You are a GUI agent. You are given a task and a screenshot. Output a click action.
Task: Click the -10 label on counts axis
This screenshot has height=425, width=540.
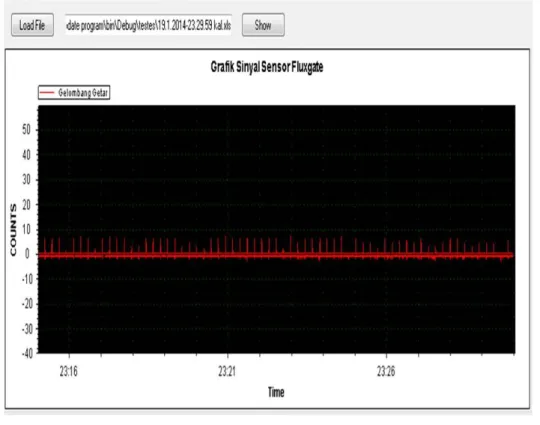click(x=27, y=279)
